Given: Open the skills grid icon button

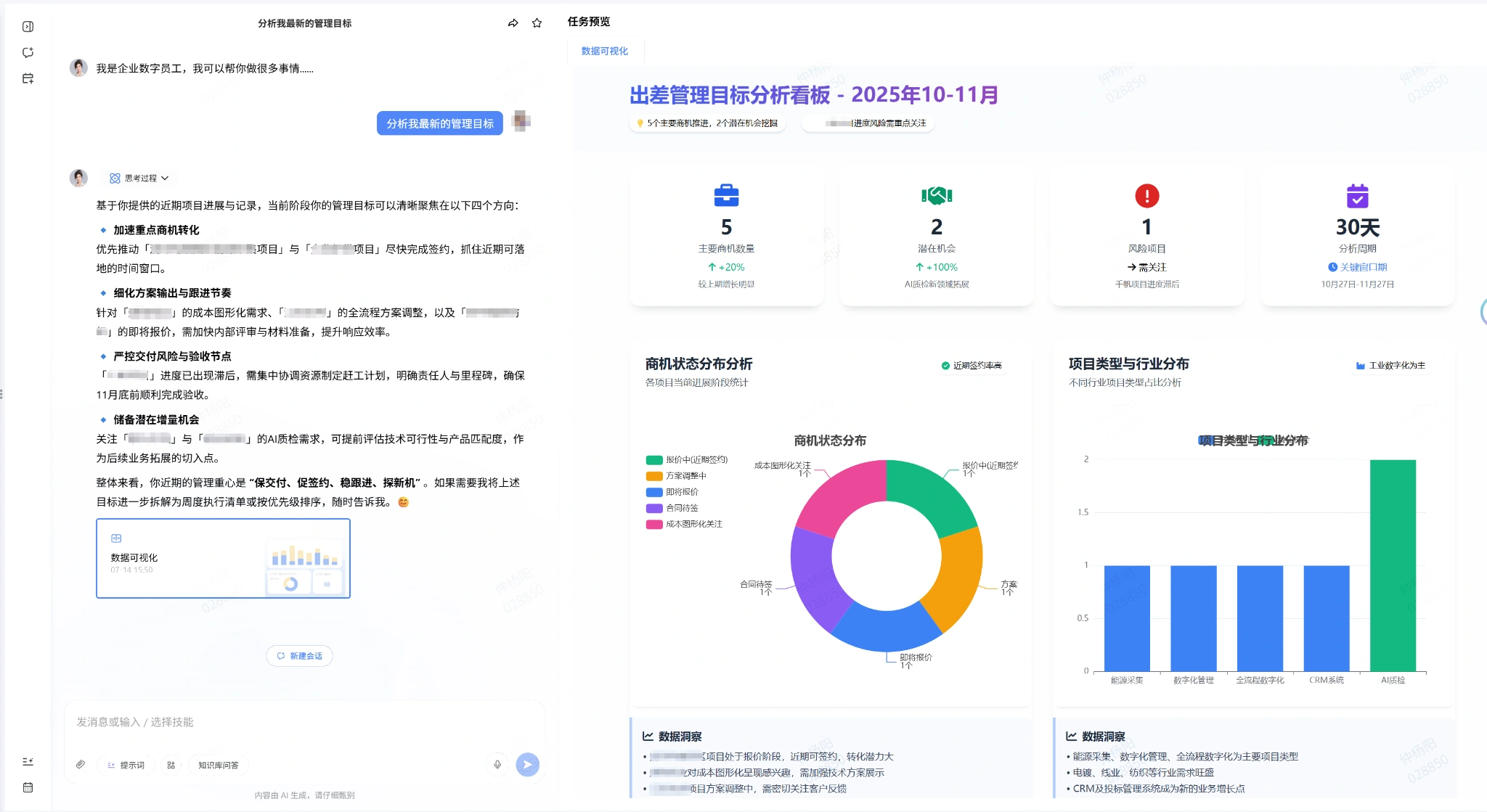Looking at the screenshot, I should pyautogui.click(x=171, y=765).
